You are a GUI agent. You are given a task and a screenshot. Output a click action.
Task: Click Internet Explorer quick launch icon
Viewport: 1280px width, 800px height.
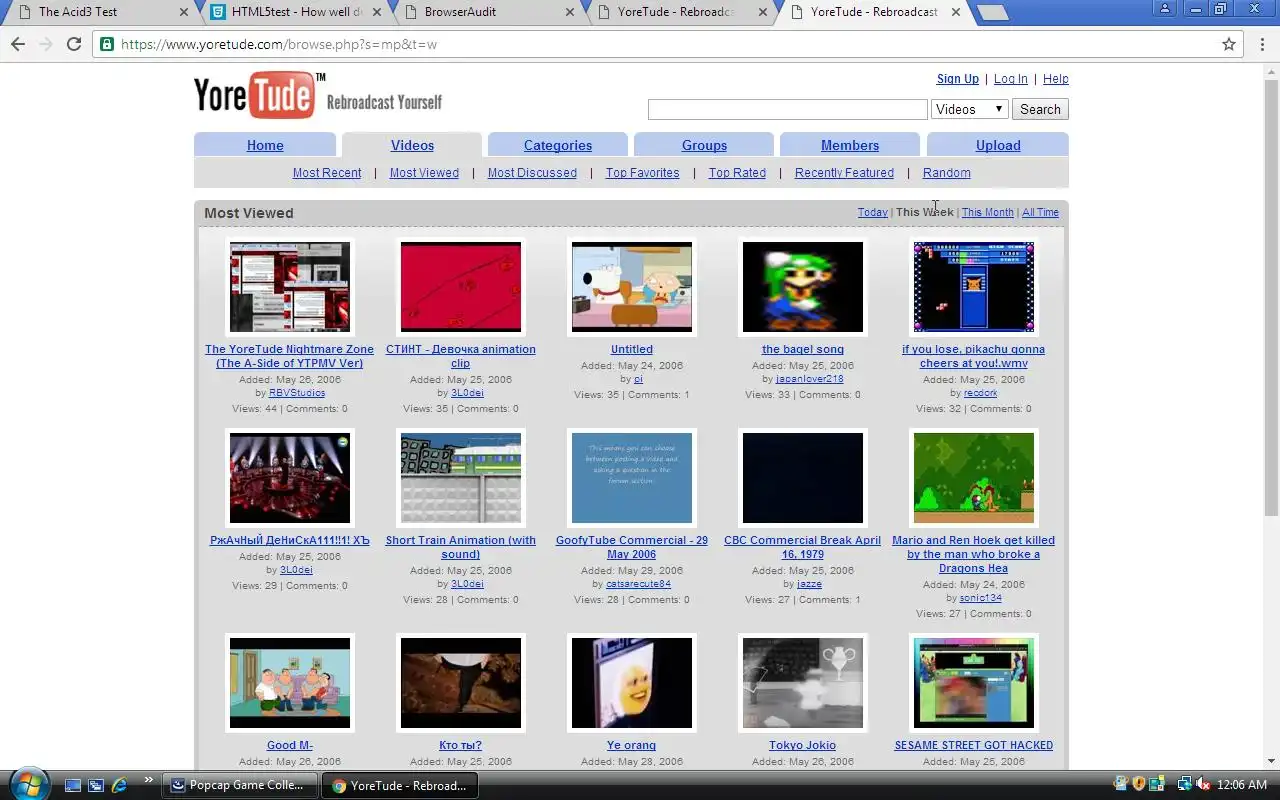[120, 785]
